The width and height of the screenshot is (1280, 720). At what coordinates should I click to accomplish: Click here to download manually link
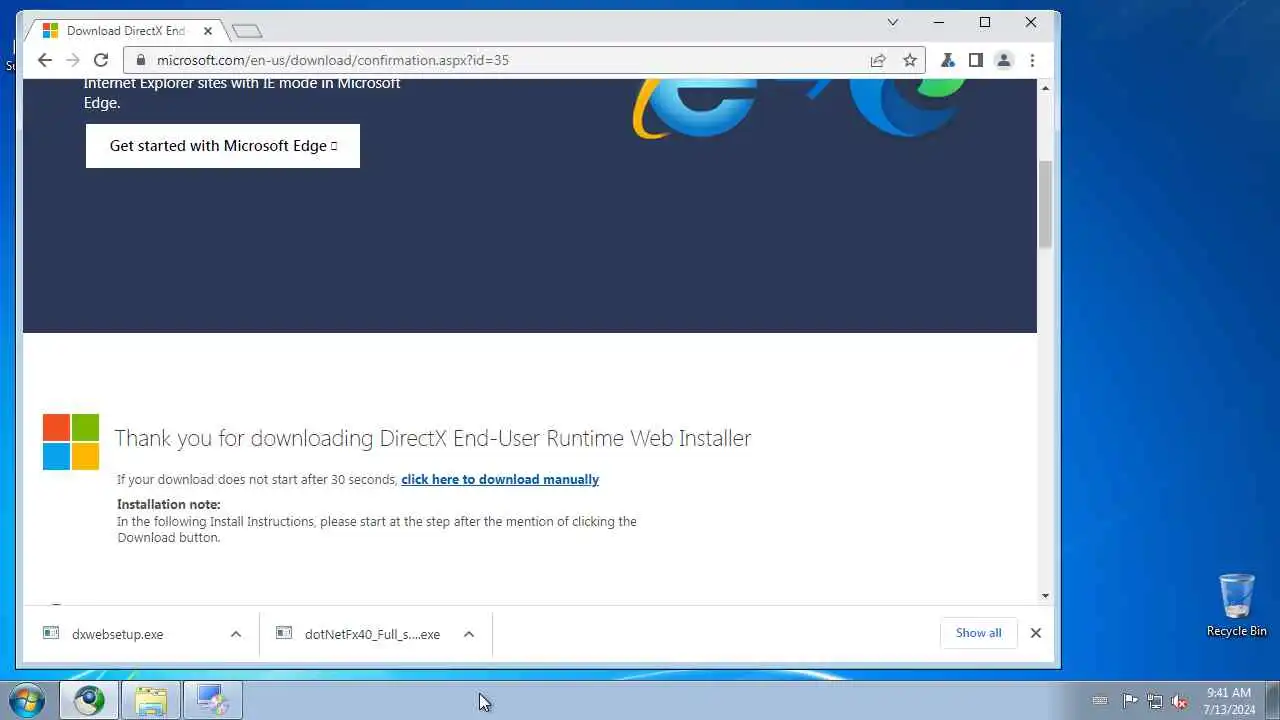500,479
